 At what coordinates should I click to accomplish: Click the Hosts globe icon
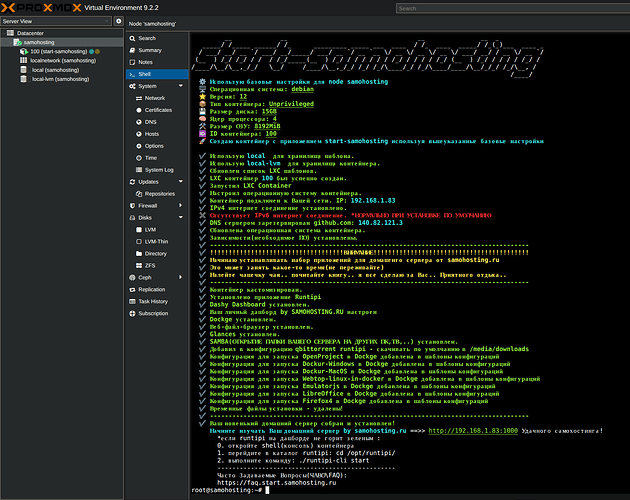pyautogui.click(x=139, y=134)
